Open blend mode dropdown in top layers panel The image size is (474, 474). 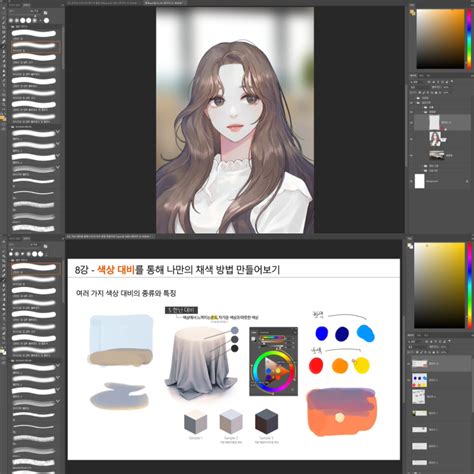pos(419,87)
